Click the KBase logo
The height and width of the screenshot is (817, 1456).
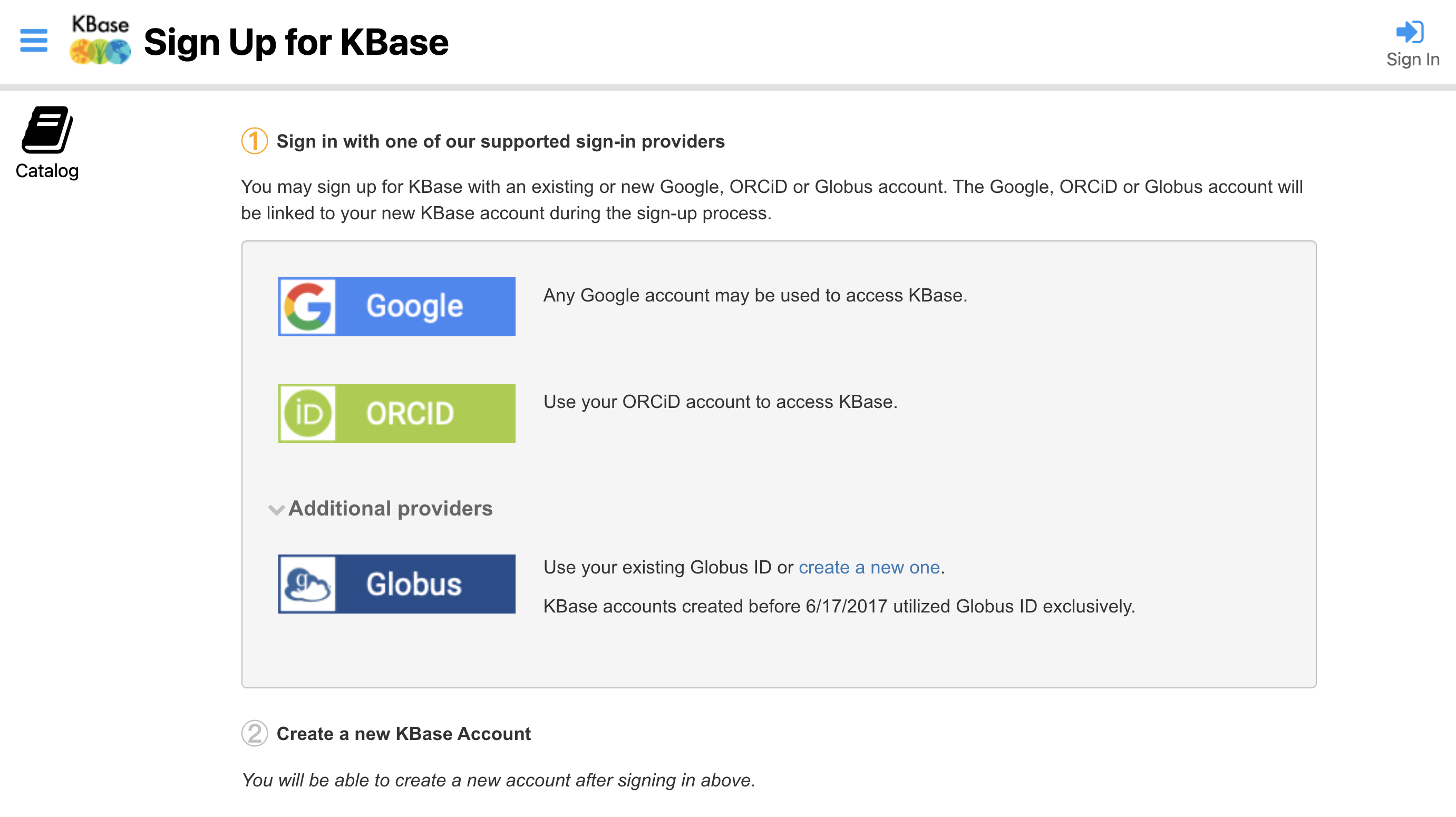coord(100,40)
